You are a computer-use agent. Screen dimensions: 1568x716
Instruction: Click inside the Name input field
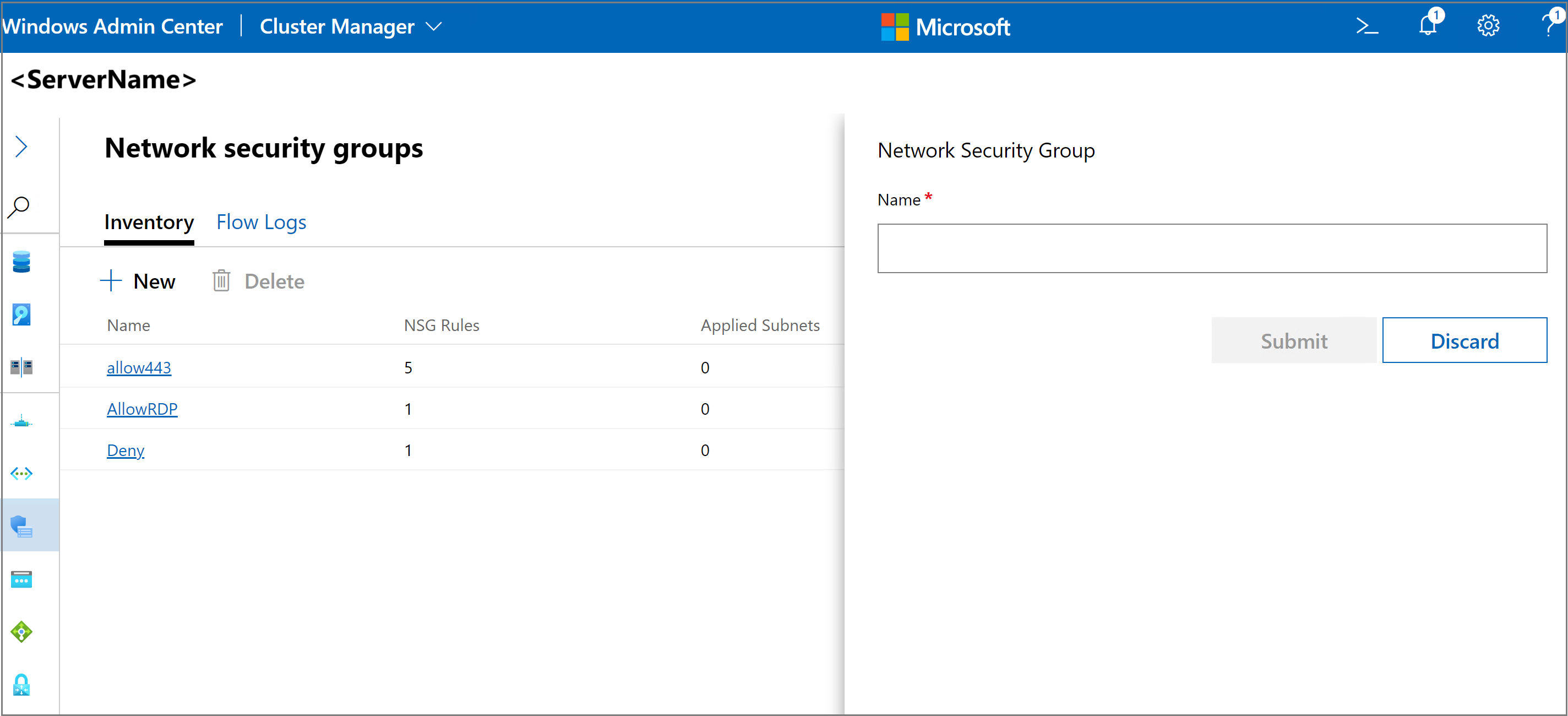(x=1211, y=247)
